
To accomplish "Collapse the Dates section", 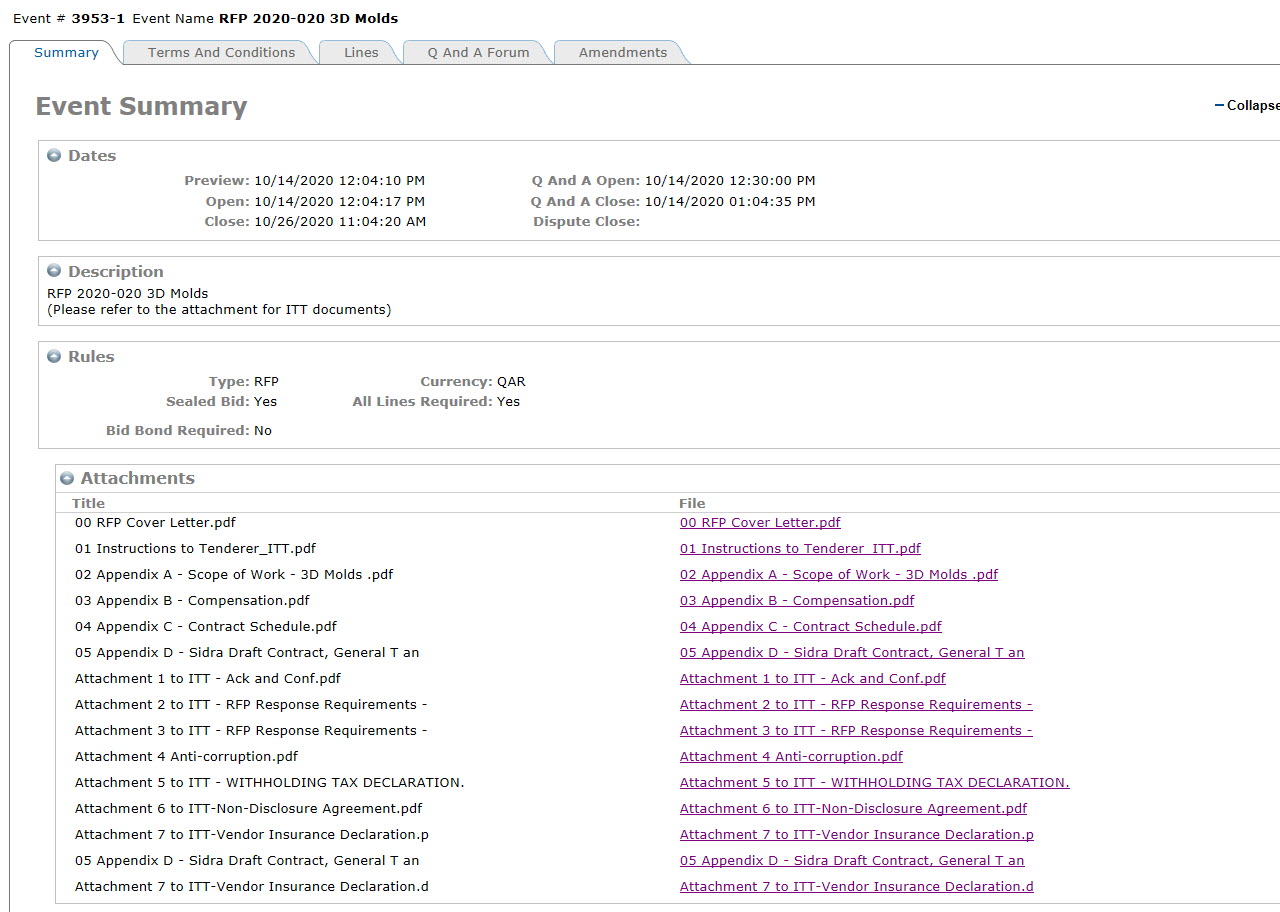I will tap(54, 156).
